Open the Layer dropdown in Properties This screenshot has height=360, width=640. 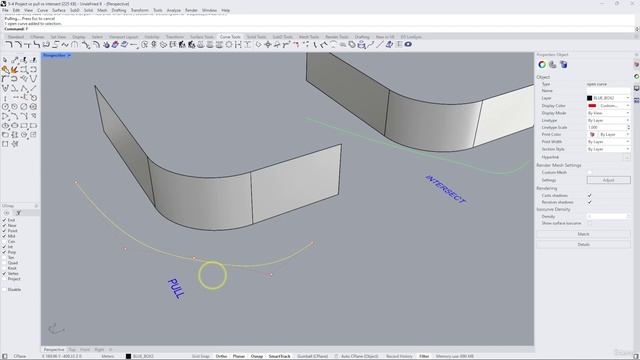pyautogui.click(x=608, y=98)
